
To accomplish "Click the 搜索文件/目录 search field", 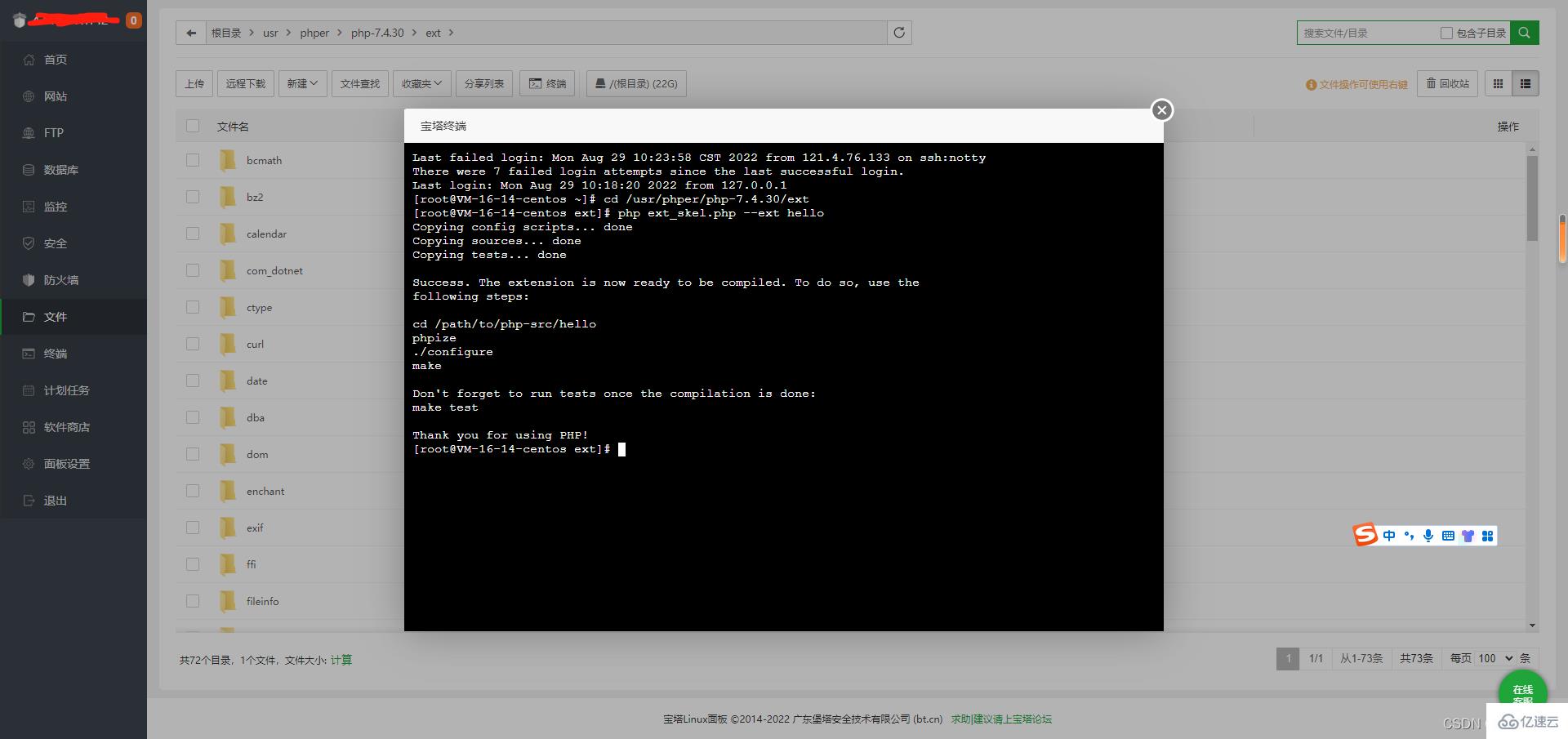I will coord(1368,33).
